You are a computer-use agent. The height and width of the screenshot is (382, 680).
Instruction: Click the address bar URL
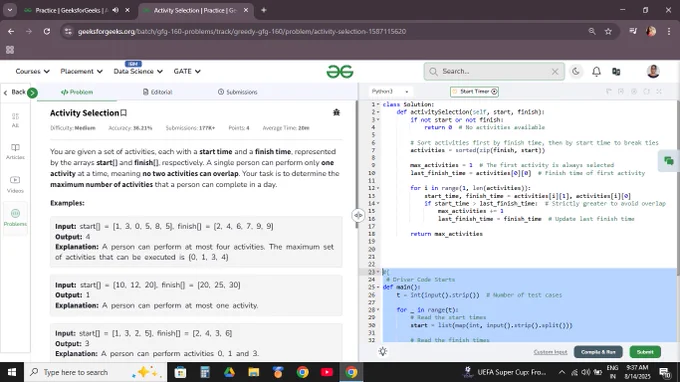click(x=242, y=31)
